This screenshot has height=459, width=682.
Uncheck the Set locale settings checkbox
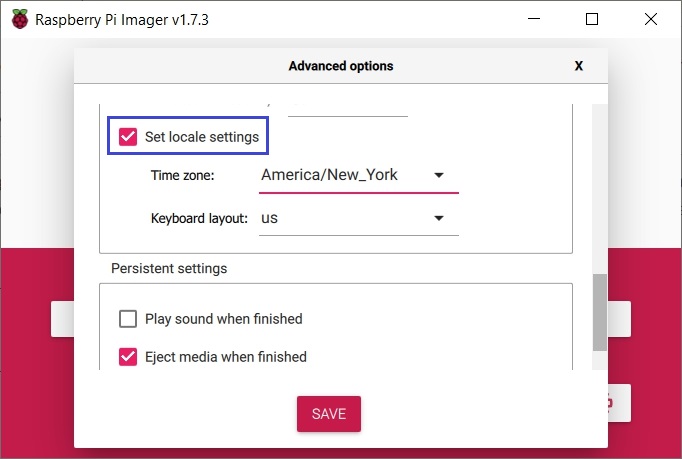(x=128, y=137)
